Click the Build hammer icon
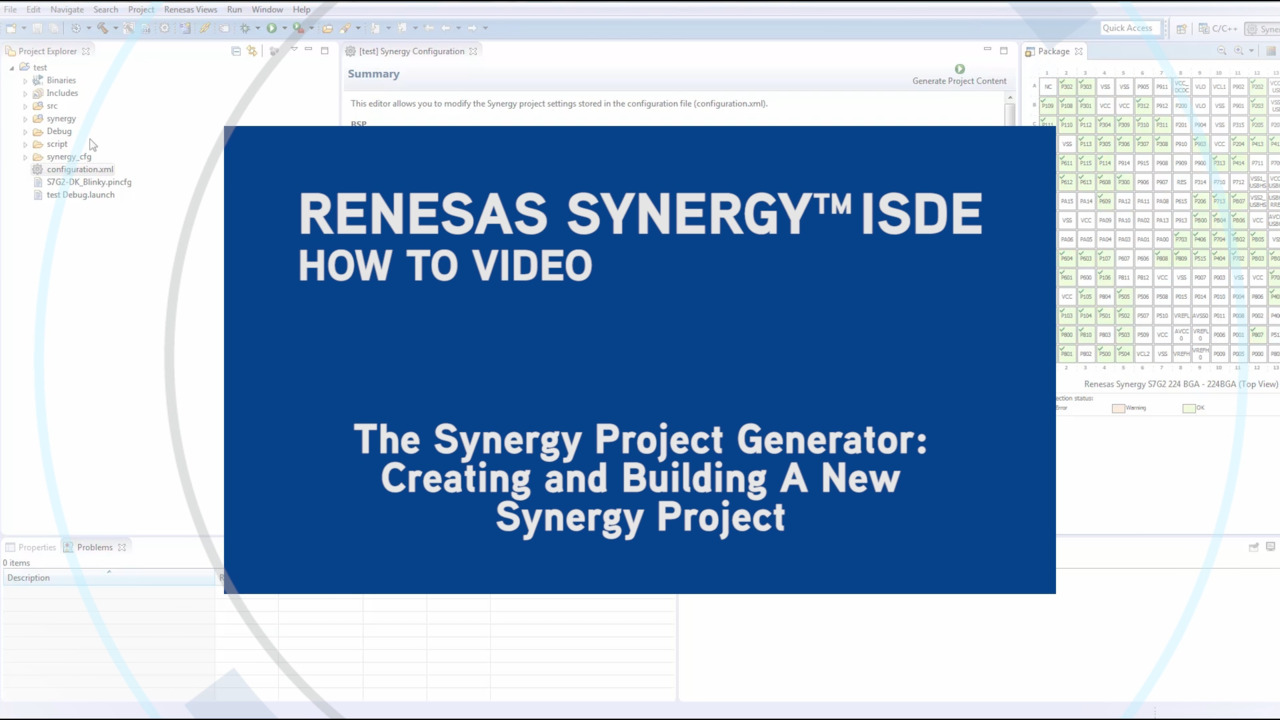The image size is (1280, 720). 102,28
